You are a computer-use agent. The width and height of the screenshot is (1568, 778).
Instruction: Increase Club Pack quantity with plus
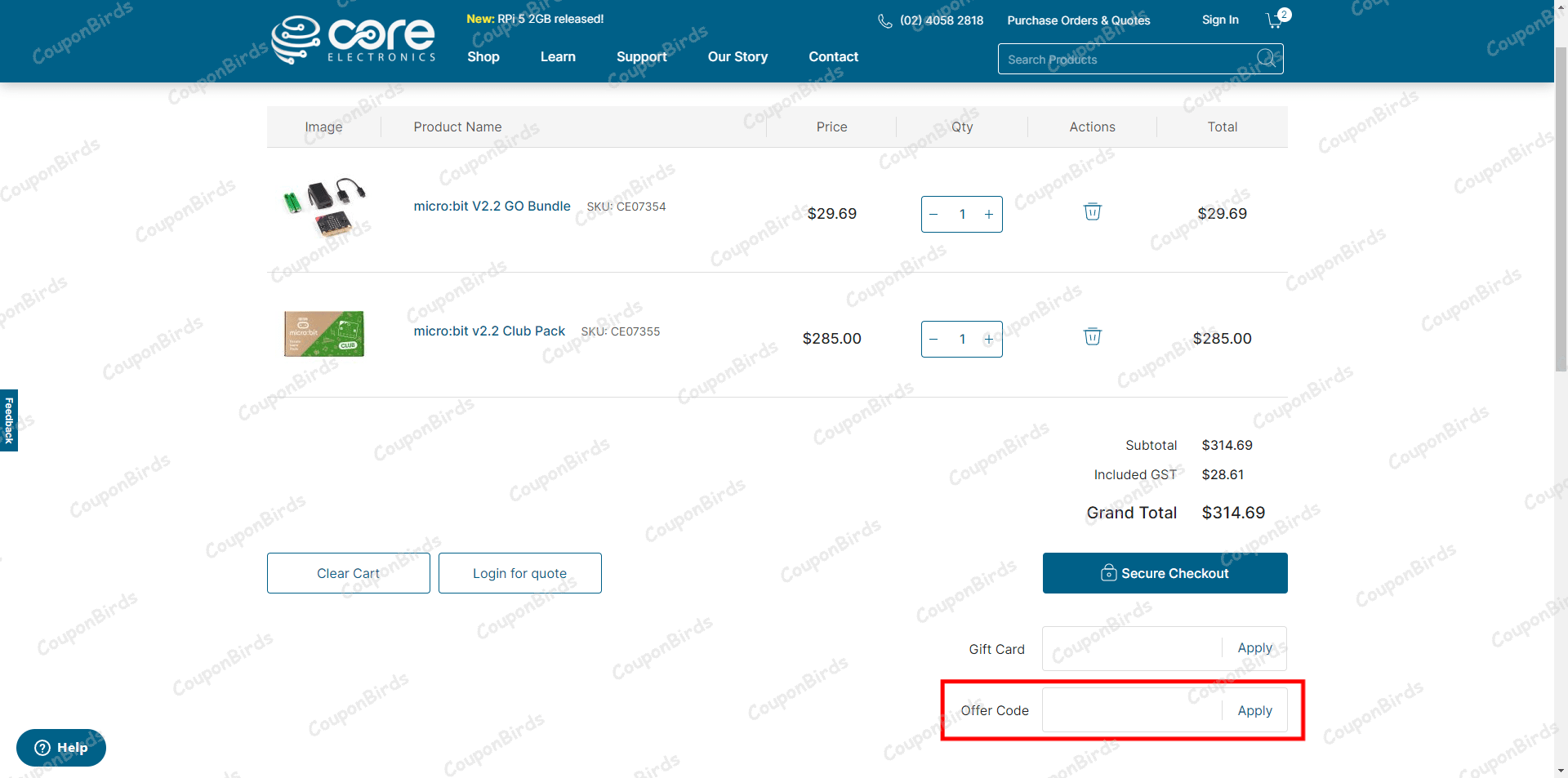click(x=988, y=340)
